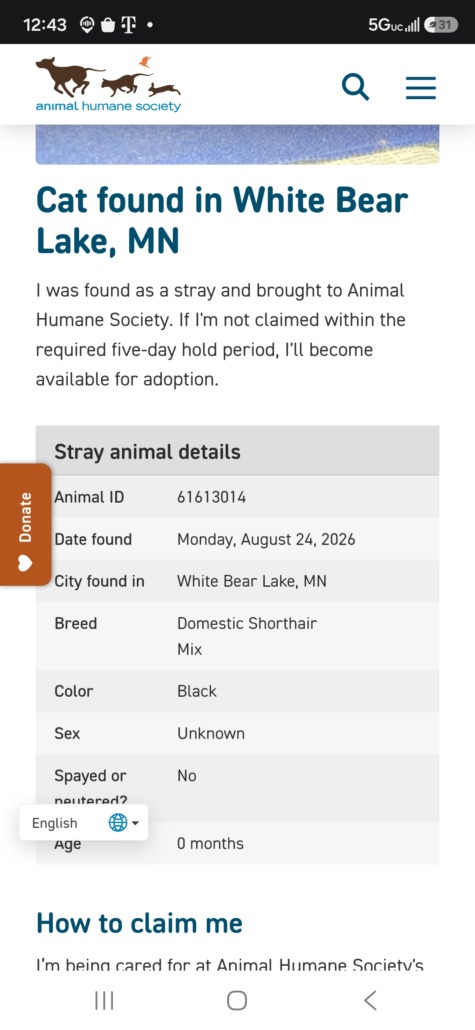Tap the battery indicator in status bar
475x1030 pixels.
click(441, 25)
